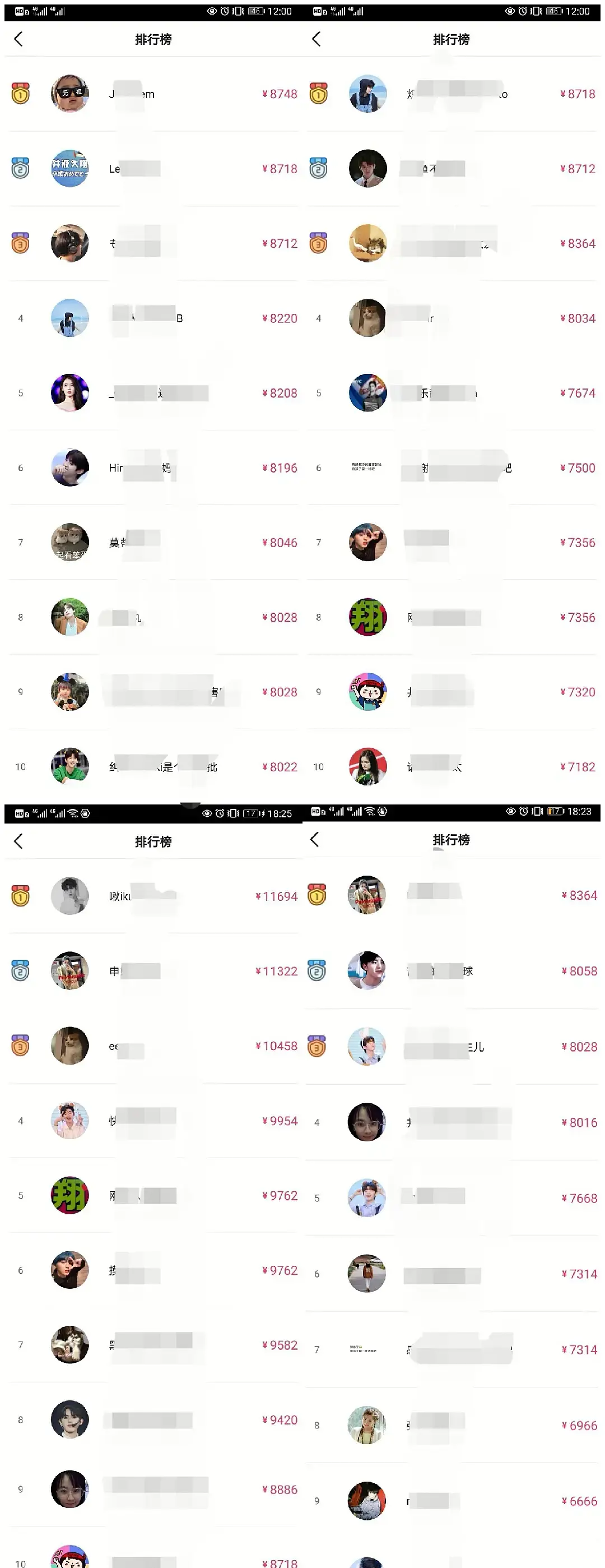The height and width of the screenshot is (1568, 605).
Task: Tap 排行榜 title in 18:25 panel
Action: coord(153,841)
